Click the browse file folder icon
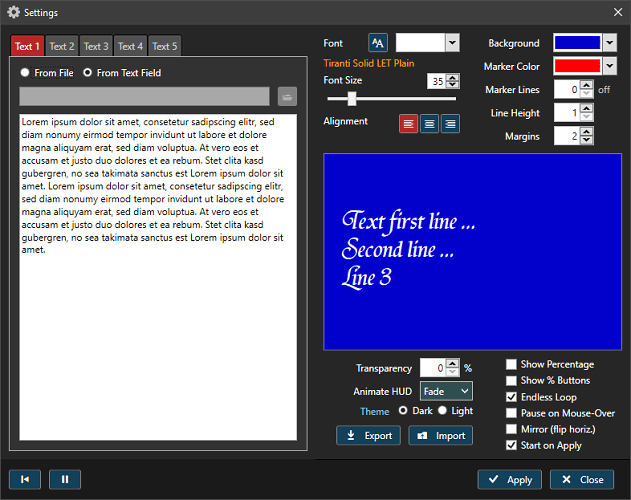The image size is (631, 500). (x=287, y=96)
